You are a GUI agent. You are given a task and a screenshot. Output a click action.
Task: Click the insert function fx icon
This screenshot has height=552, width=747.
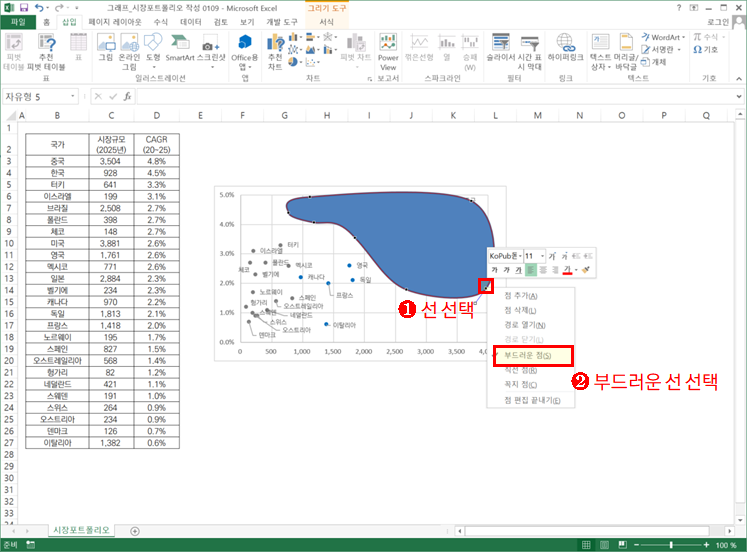coord(127,97)
